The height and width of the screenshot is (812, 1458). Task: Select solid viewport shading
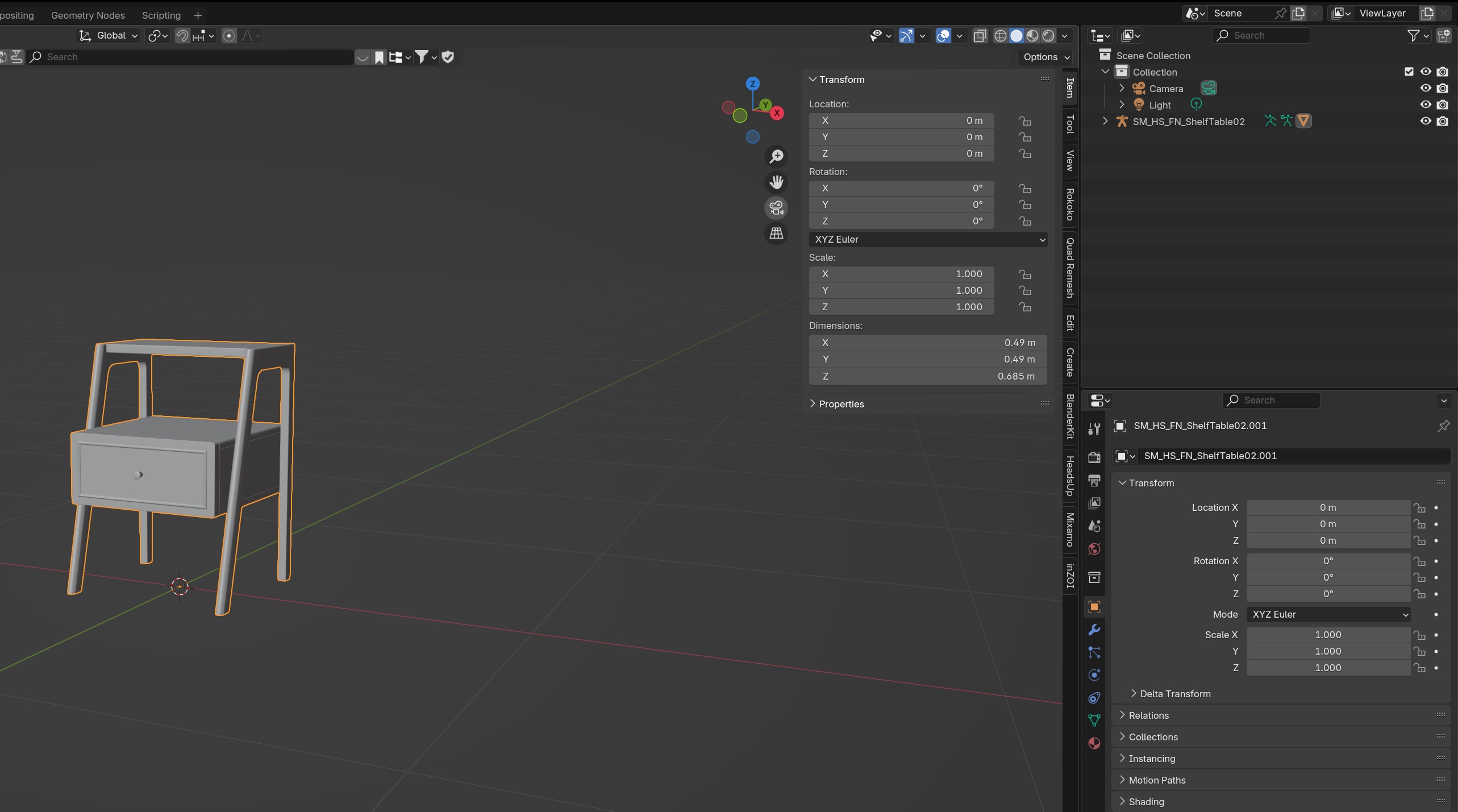pyautogui.click(x=1017, y=36)
